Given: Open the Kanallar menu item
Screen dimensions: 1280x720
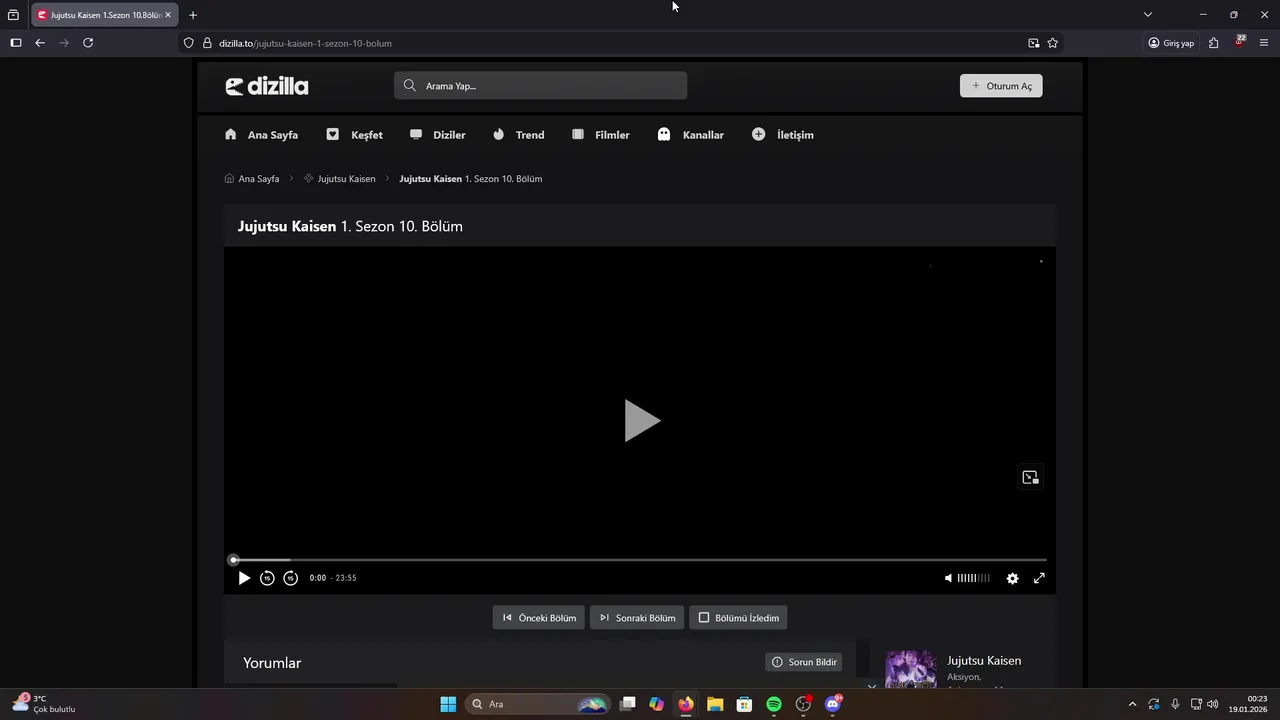Looking at the screenshot, I should (x=690, y=135).
